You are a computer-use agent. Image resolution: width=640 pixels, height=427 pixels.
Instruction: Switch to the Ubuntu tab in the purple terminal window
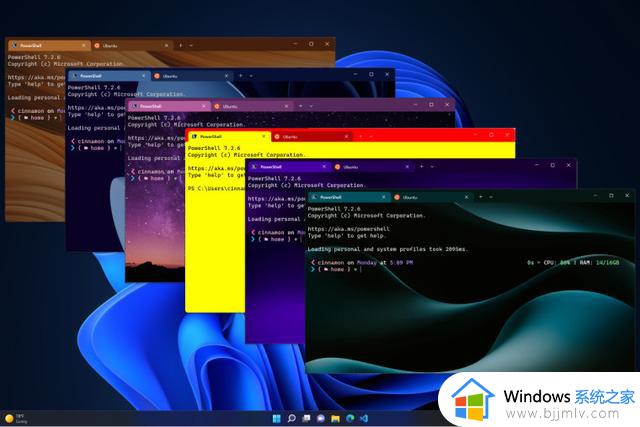[371, 167]
